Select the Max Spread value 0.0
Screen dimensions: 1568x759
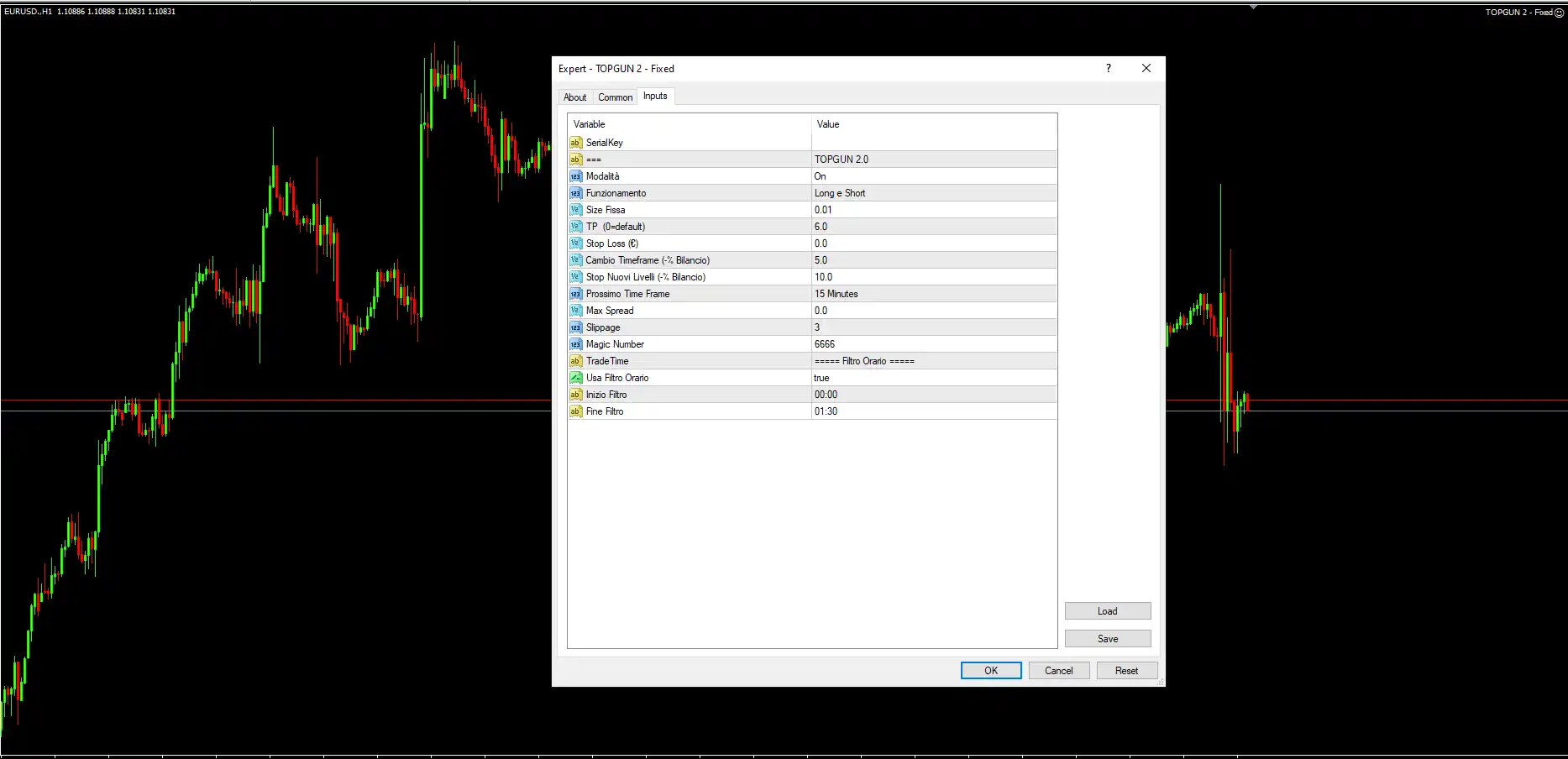[x=934, y=311]
